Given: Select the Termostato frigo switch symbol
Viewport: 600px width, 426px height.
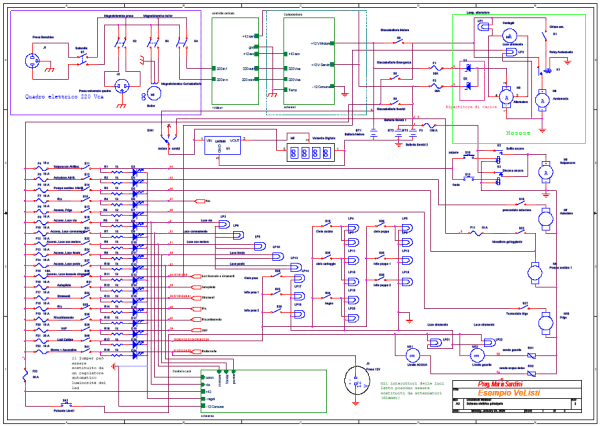Looking at the screenshot, I should click(x=525, y=307).
